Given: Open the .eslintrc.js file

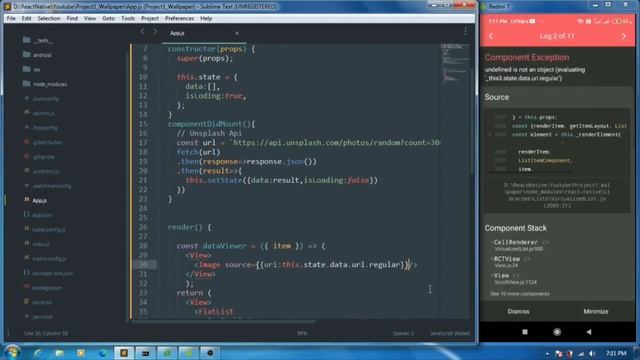Looking at the screenshot, I should (x=43, y=113).
